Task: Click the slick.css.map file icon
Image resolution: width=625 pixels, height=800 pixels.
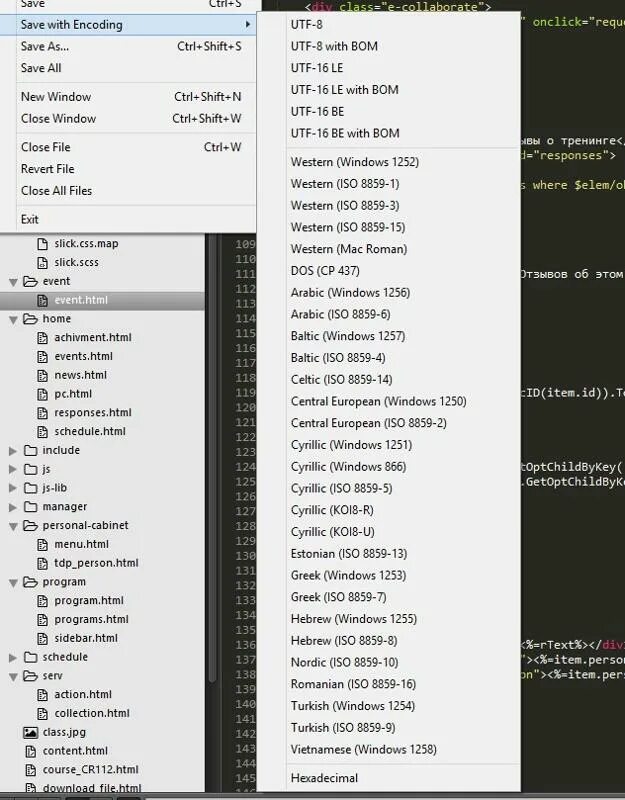Action: [43, 244]
